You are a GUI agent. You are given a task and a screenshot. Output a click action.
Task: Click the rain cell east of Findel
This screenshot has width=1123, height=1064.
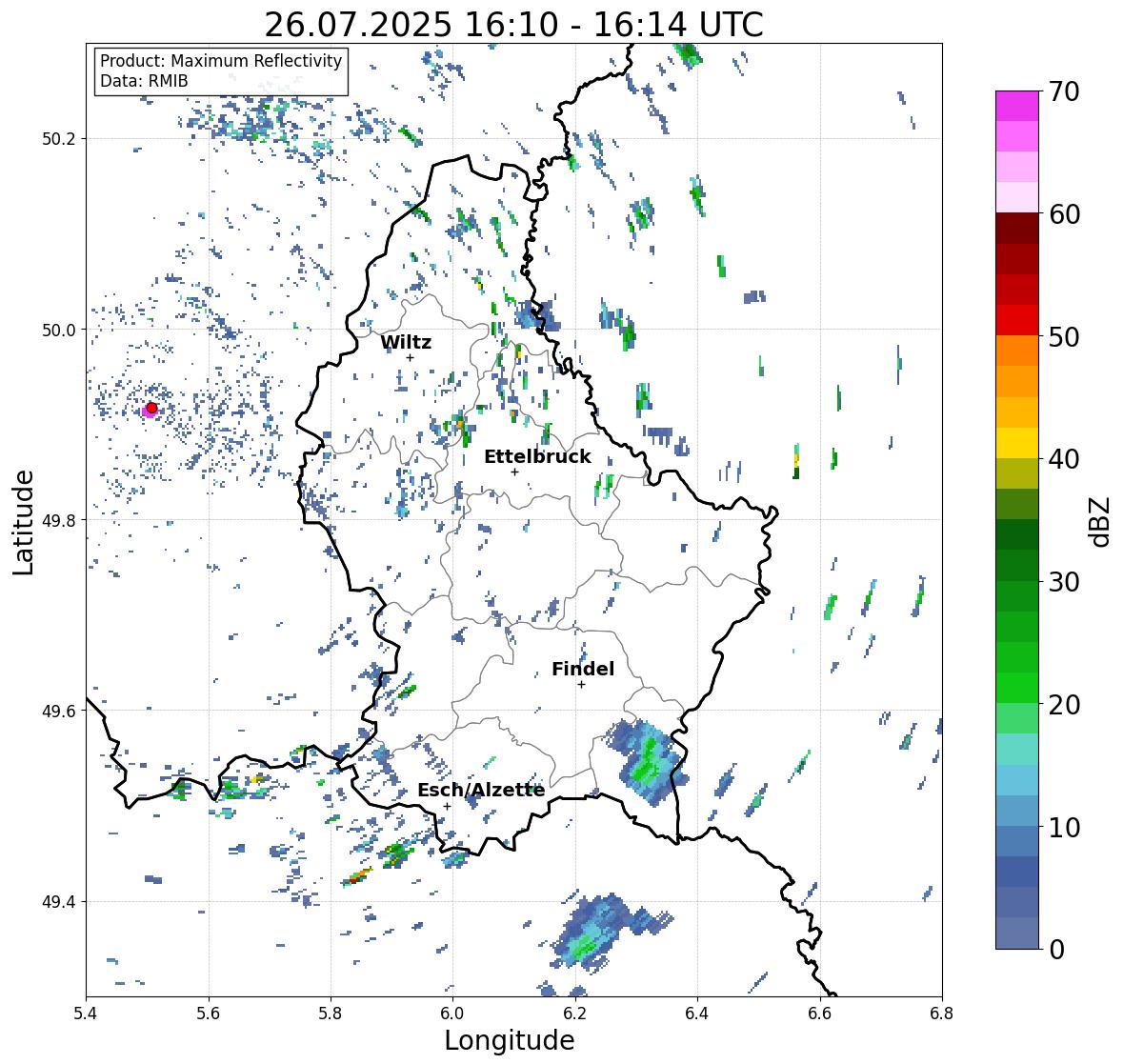tap(648, 763)
